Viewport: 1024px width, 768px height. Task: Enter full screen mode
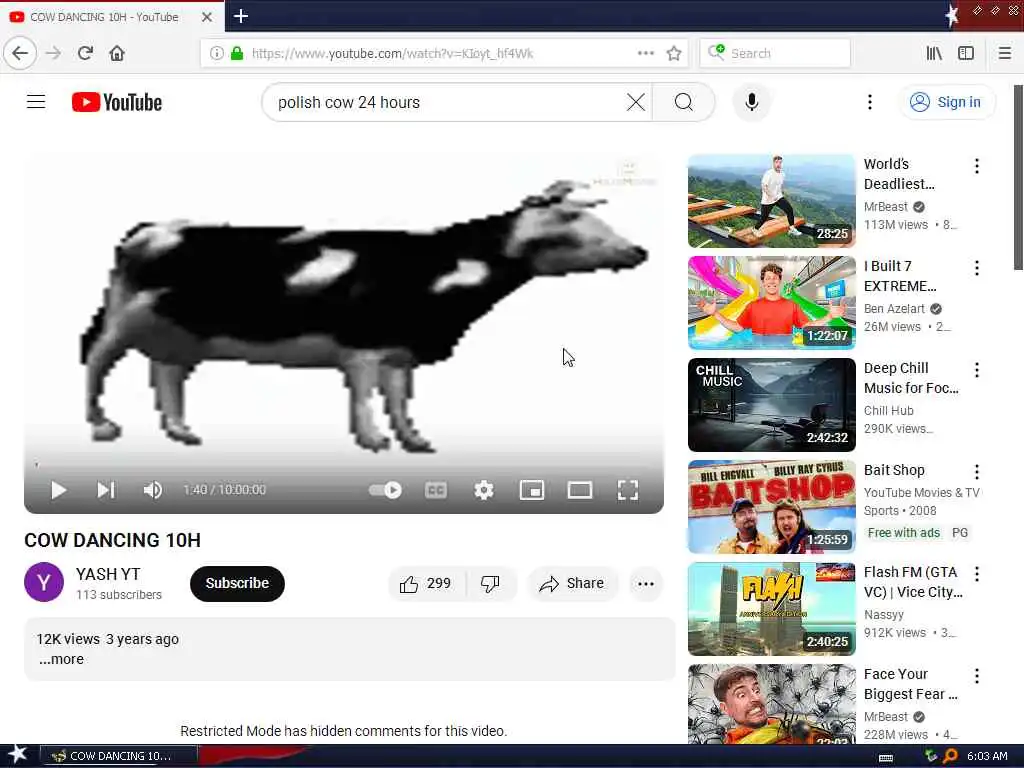click(x=628, y=490)
